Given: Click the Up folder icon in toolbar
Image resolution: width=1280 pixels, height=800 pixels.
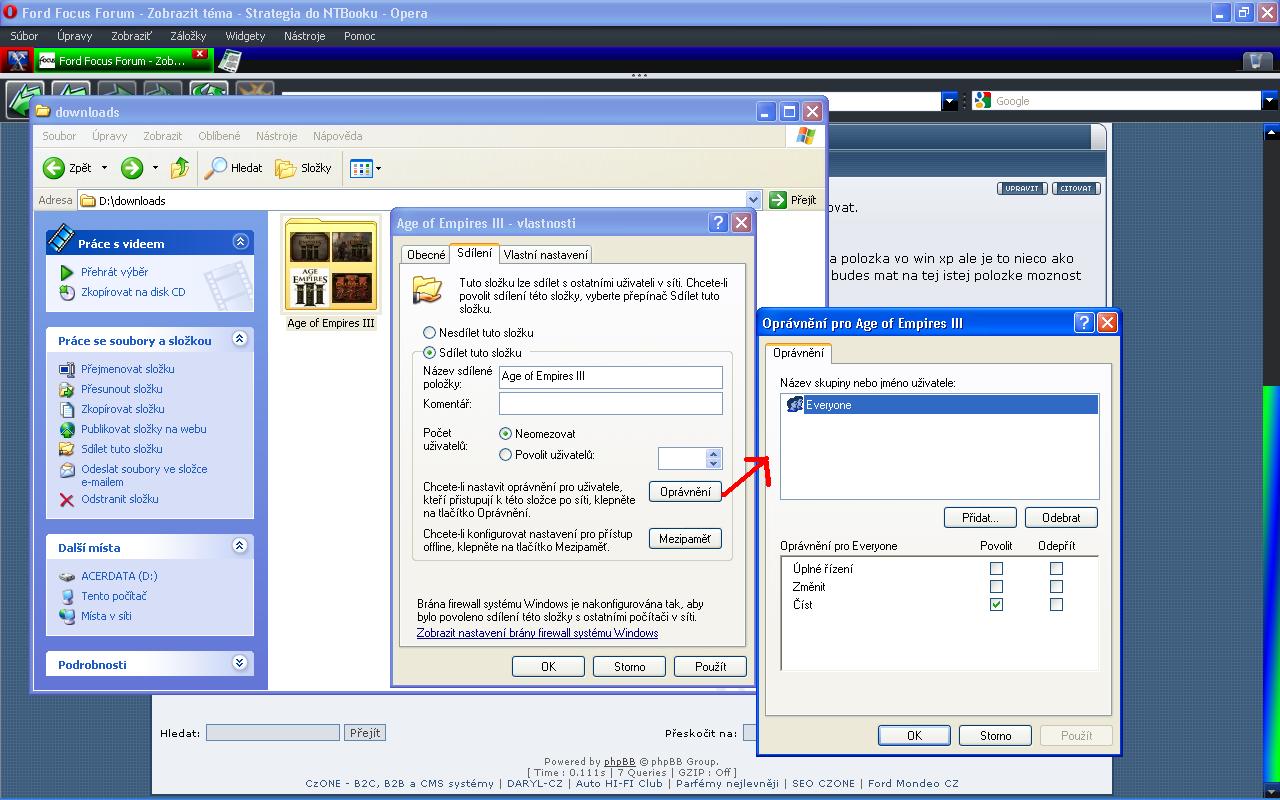Looking at the screenshot, I should 180,168.
